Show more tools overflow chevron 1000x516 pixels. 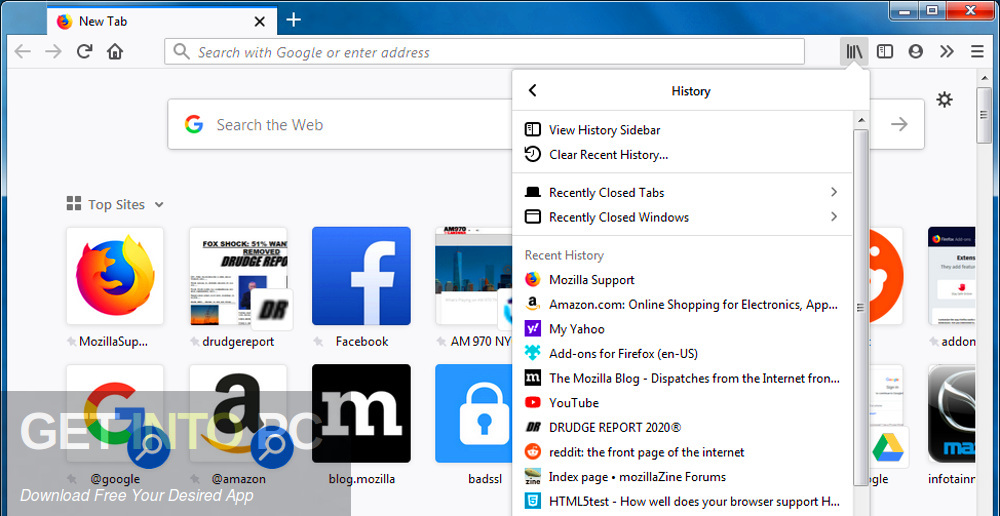coord(947,52)
